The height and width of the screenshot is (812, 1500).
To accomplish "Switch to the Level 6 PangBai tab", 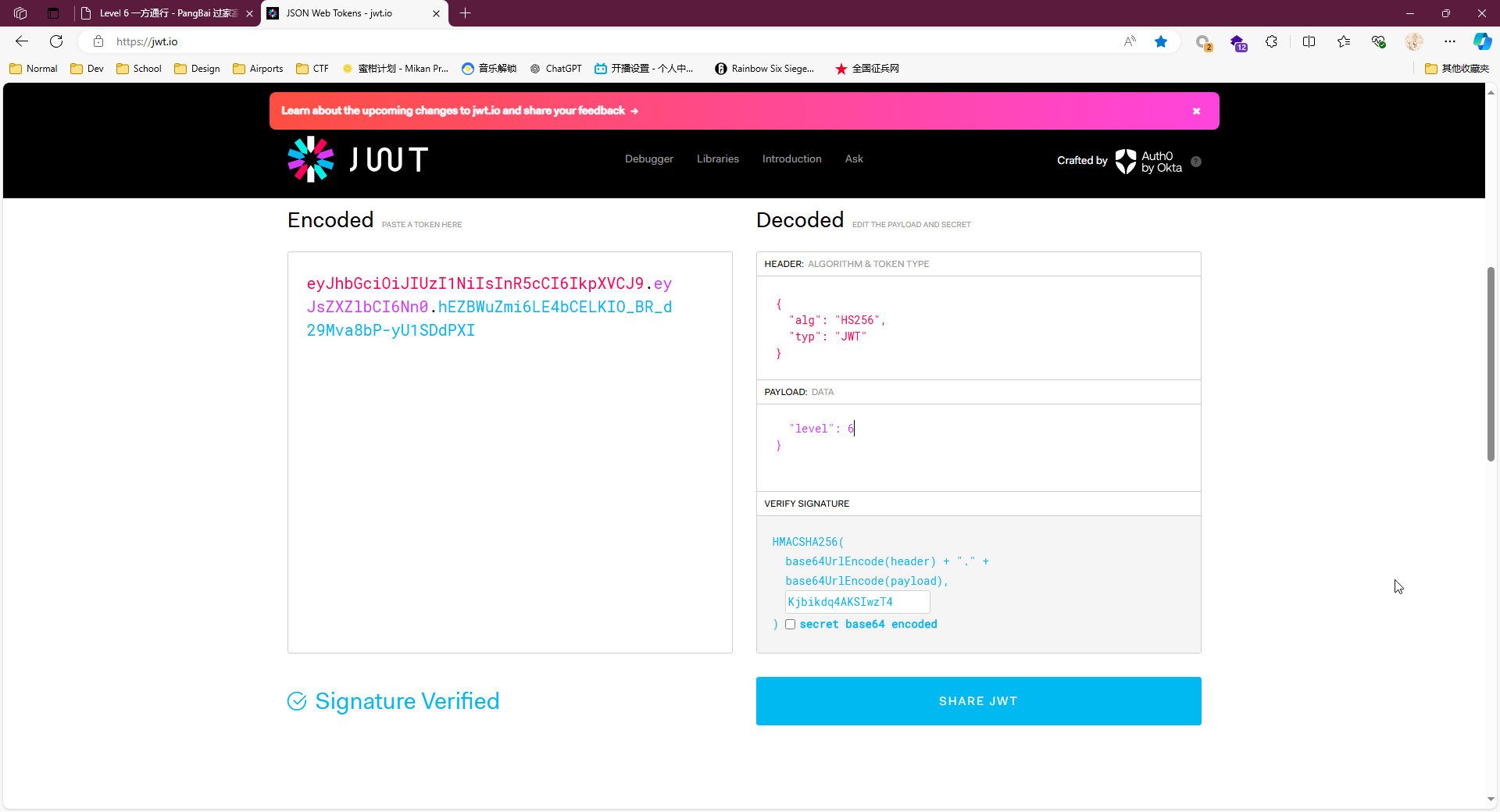I will [167, 13].
